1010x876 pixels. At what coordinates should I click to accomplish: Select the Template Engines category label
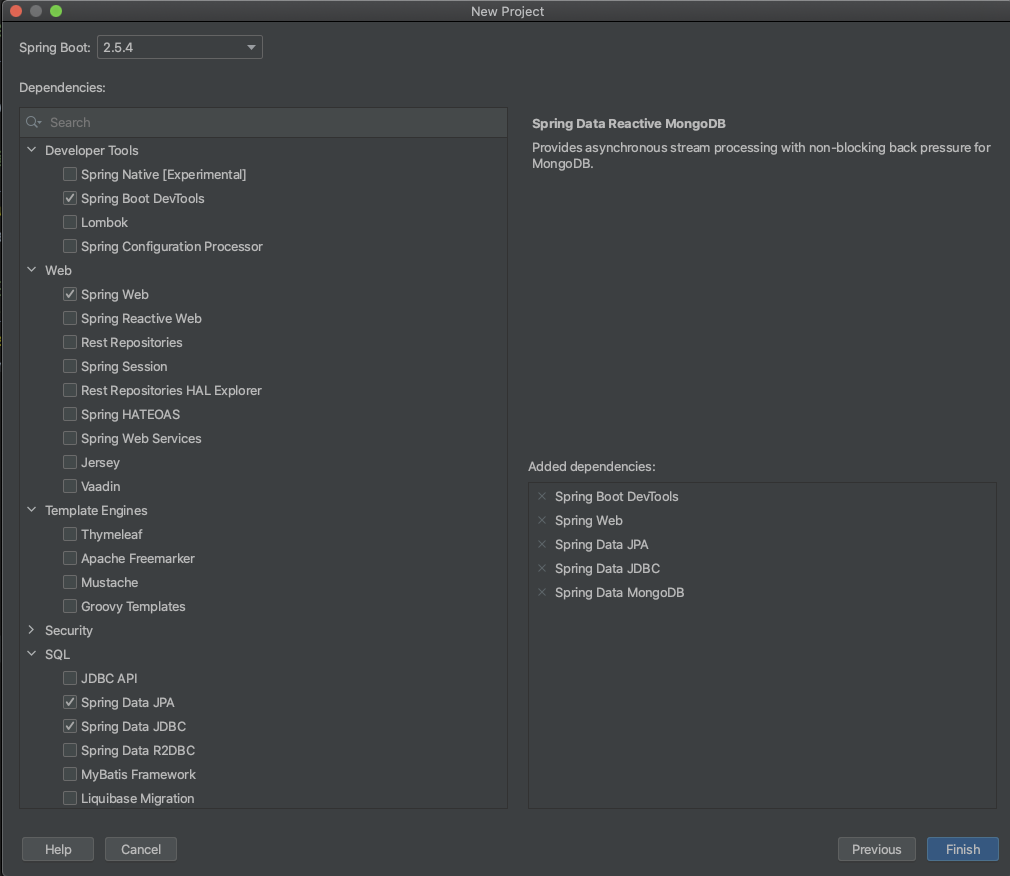[x=96, y=510]
